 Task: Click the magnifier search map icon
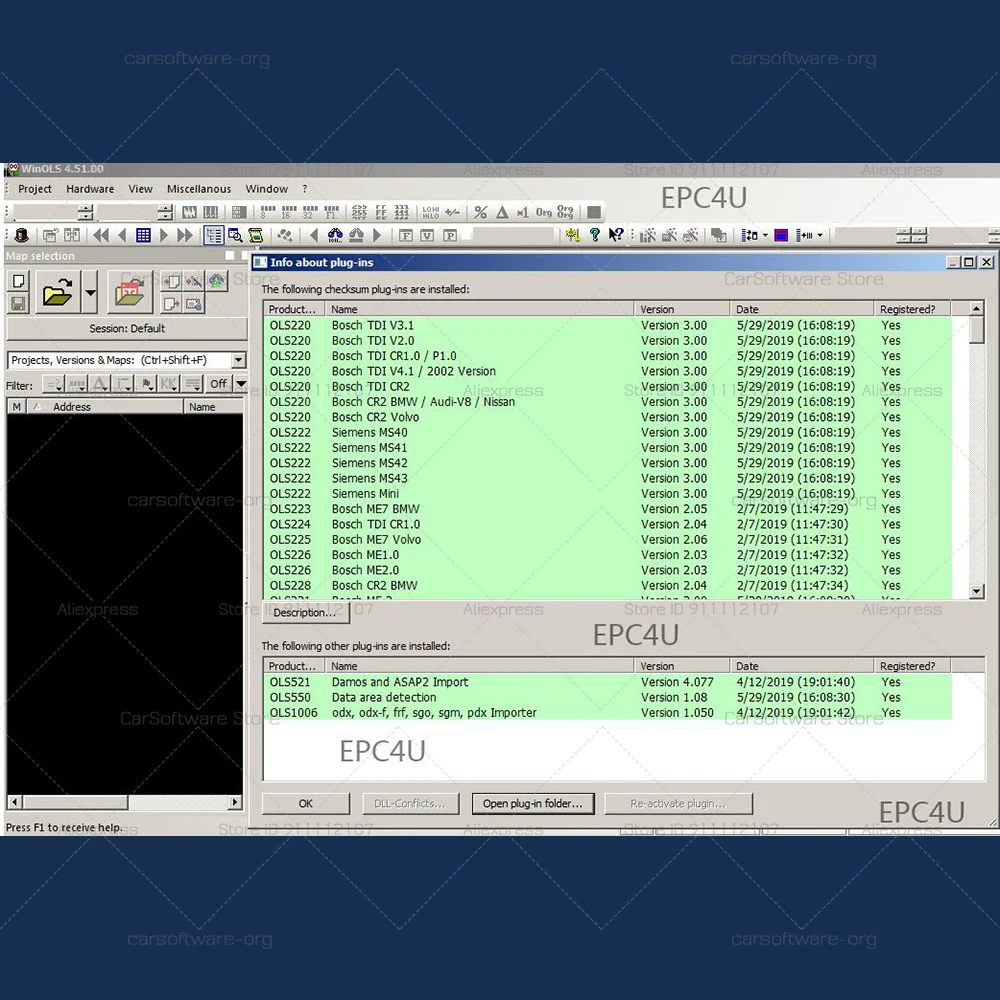click(235, 236)
